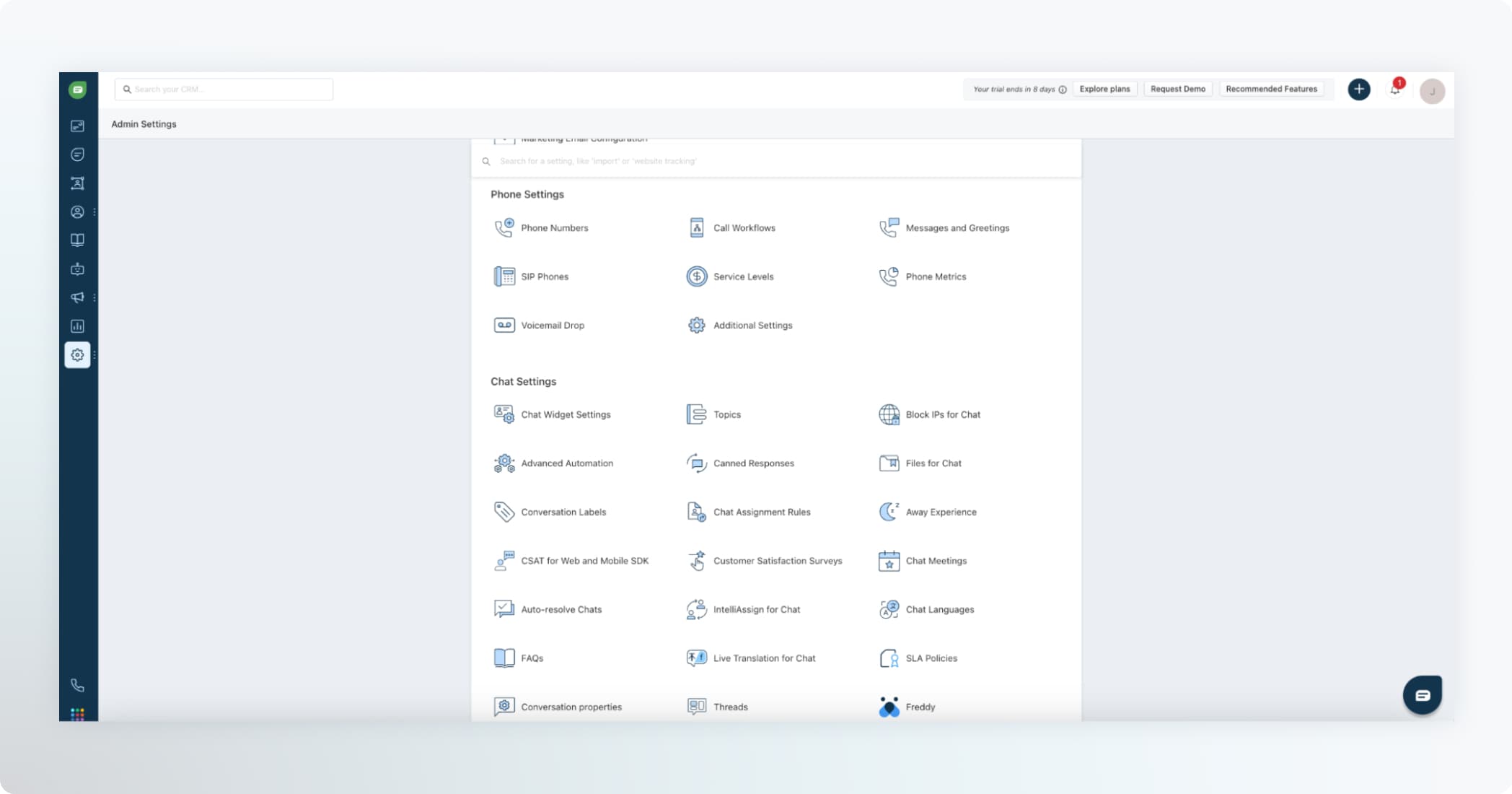Open the app switcher grid icon
The height and width of the screenshot is (794, 1512).
pos(77,714)
